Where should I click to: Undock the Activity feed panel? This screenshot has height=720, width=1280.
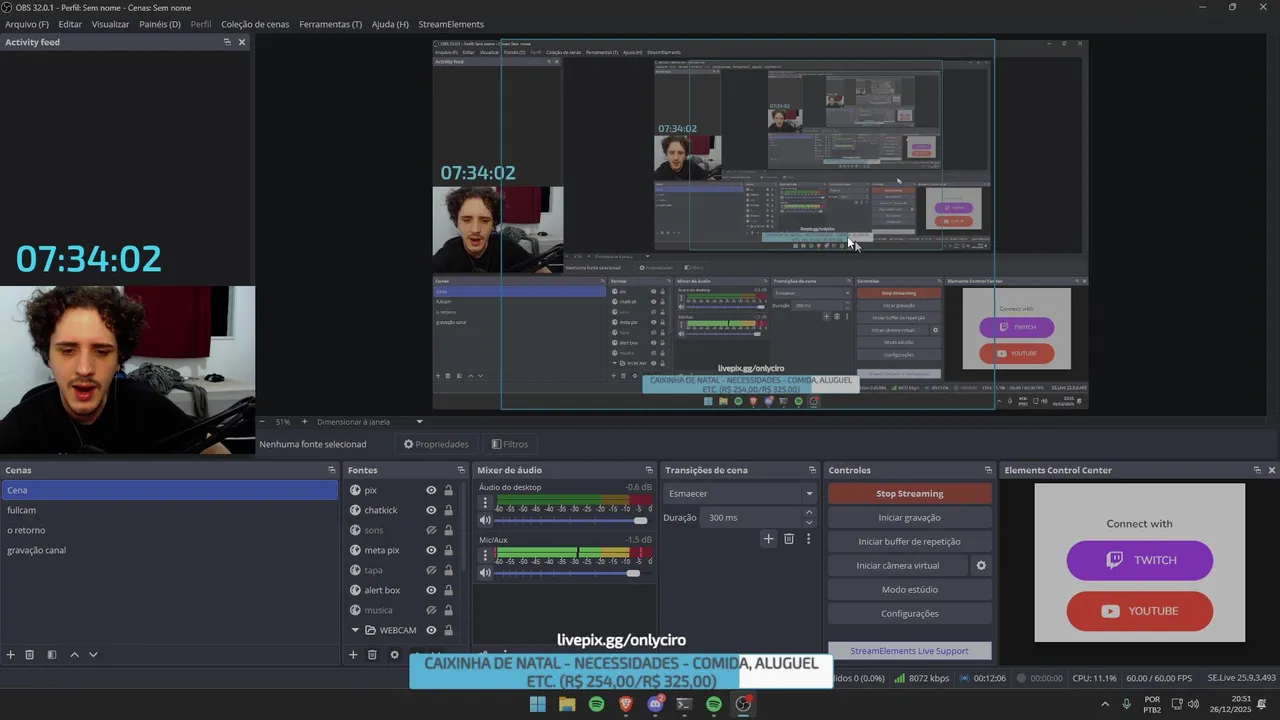[227, 42]
